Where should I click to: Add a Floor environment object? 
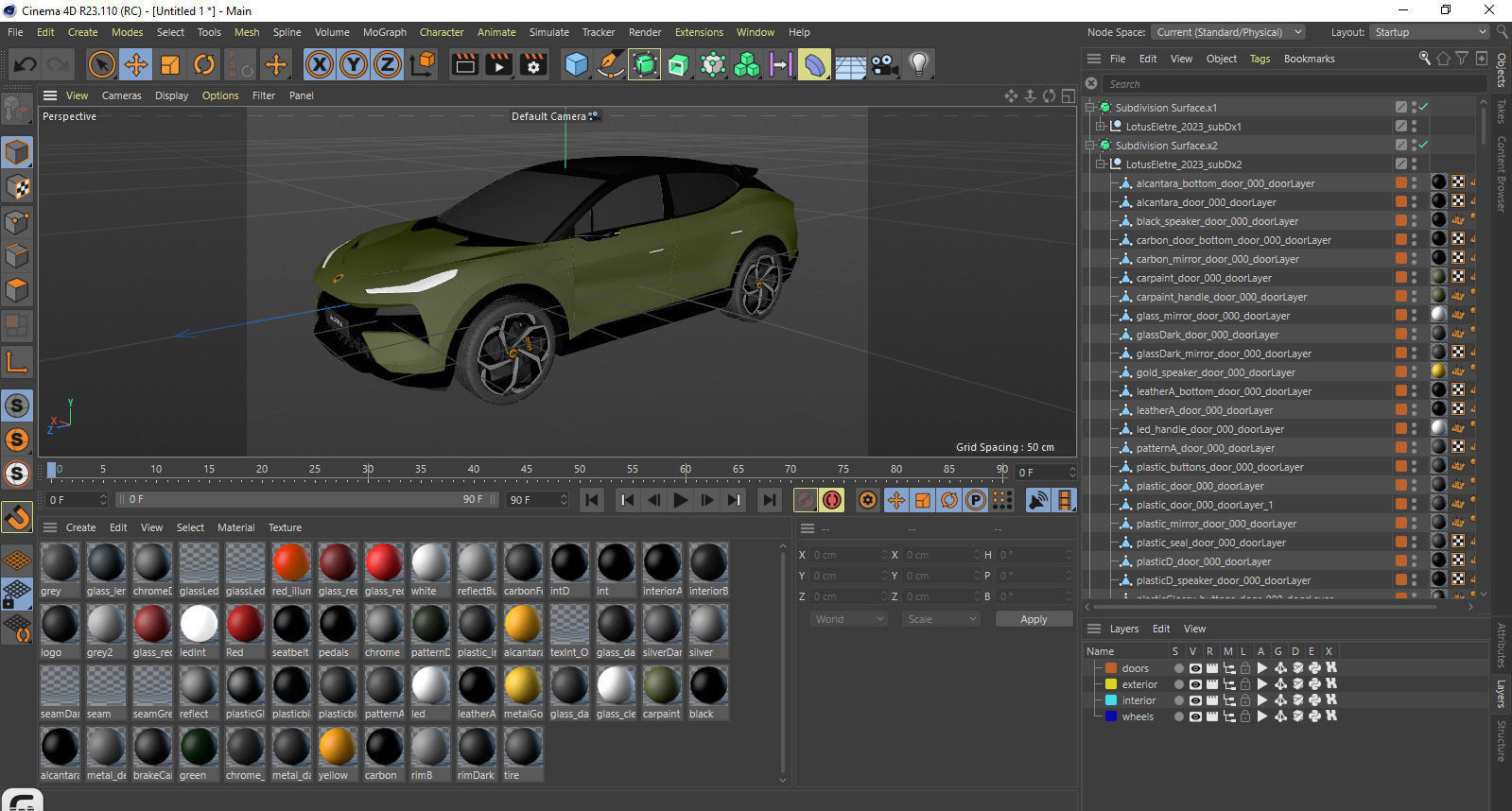point(850,64)
